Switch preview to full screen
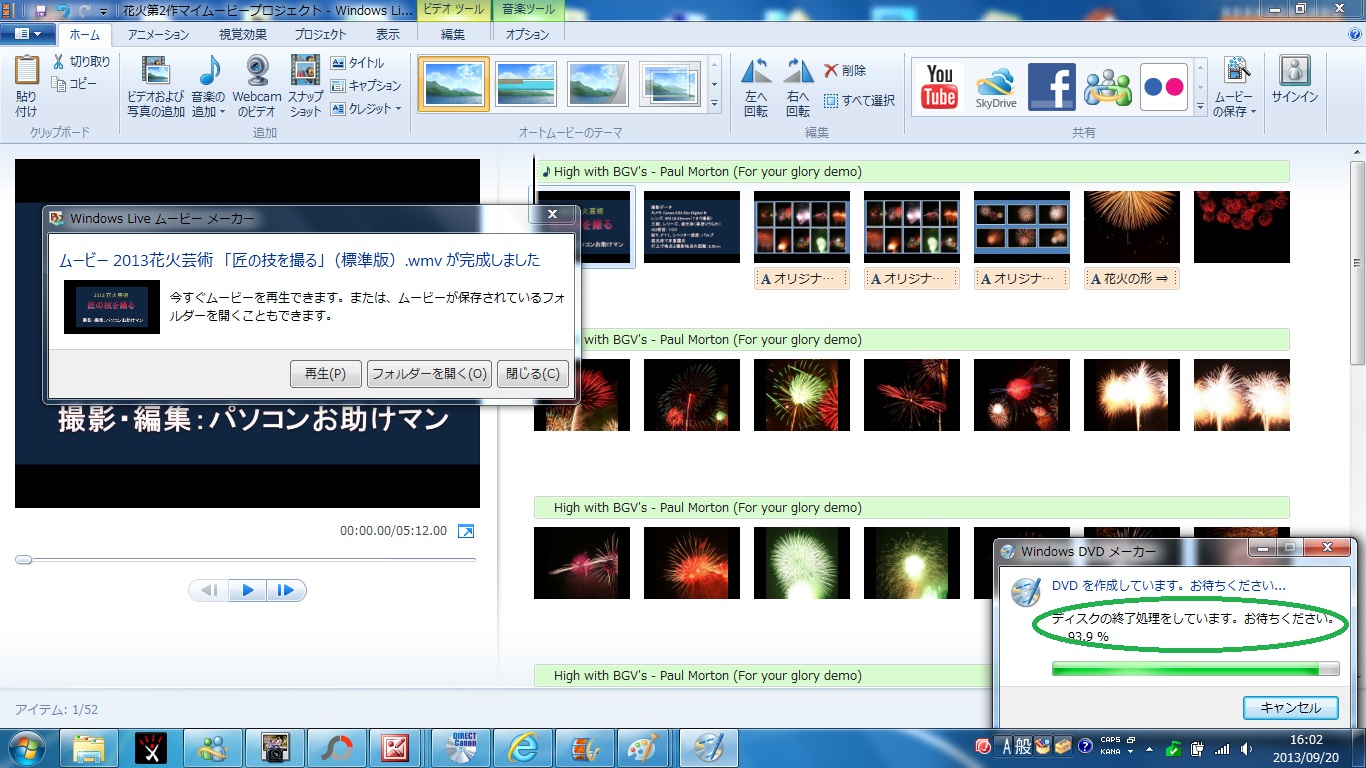Screen dimensions: 1366x768 click(x=466, y=531)
